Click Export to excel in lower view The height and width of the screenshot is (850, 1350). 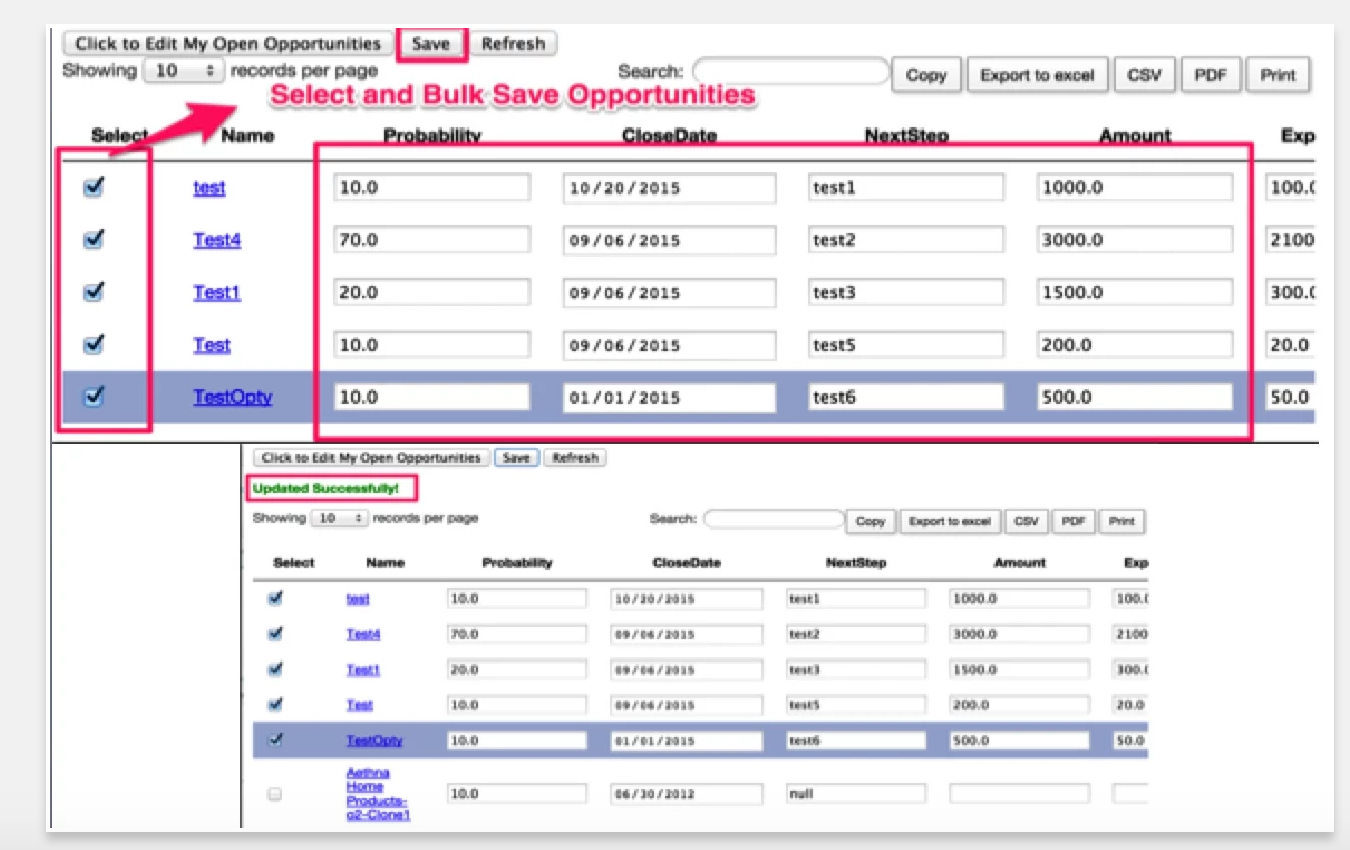click(948, 521)
